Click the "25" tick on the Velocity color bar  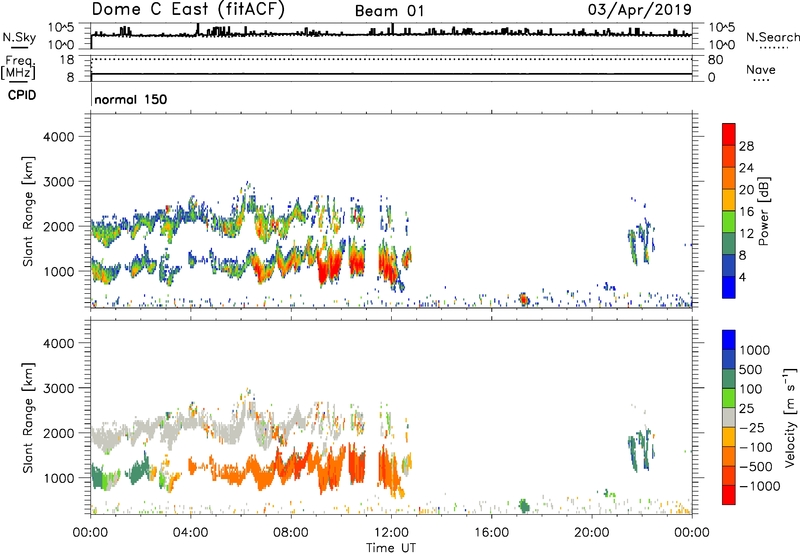tap(746, 409)
